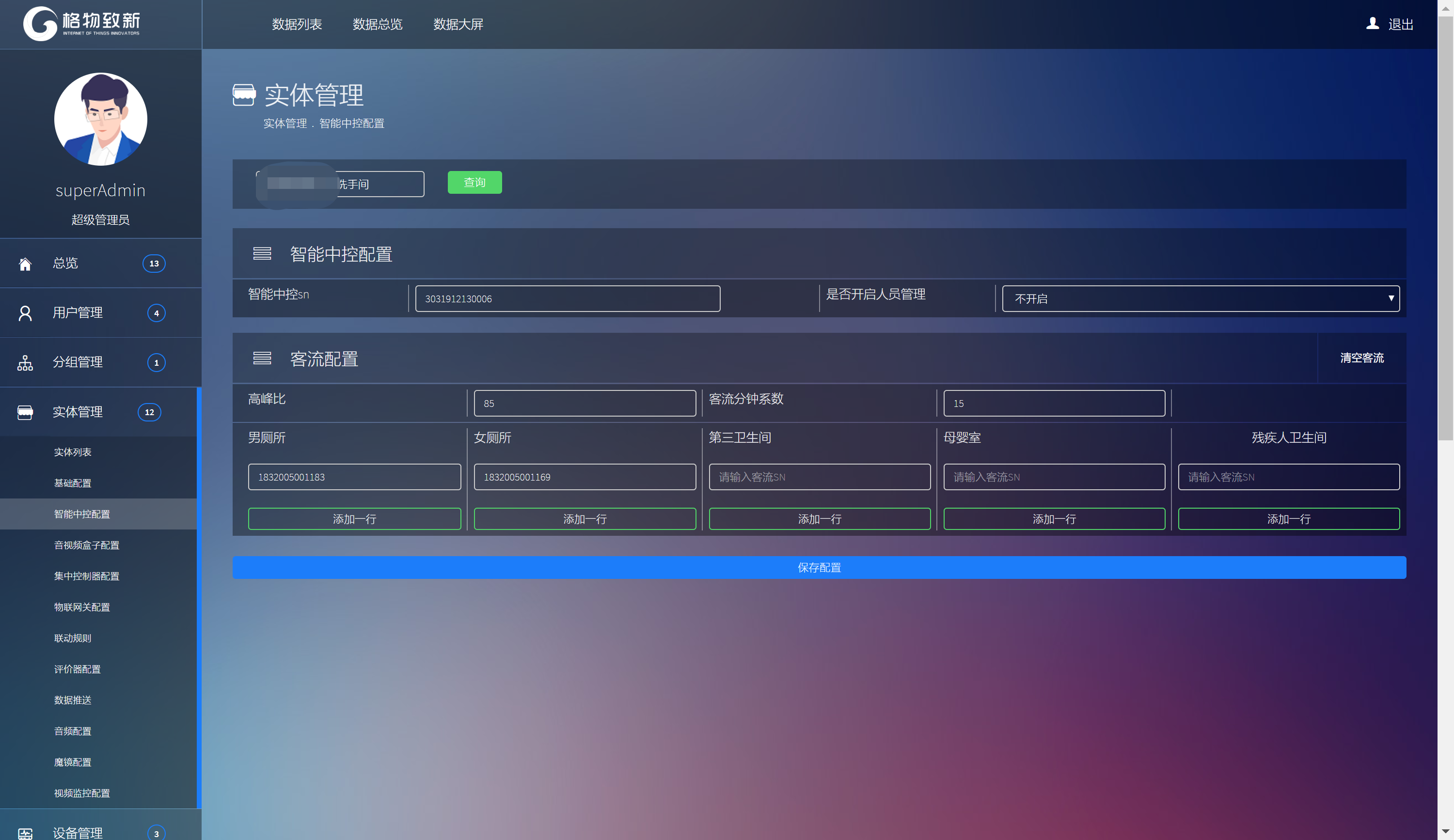Click the home icon beside 总览
This screenshot has height=840, width=1454.
25,264
